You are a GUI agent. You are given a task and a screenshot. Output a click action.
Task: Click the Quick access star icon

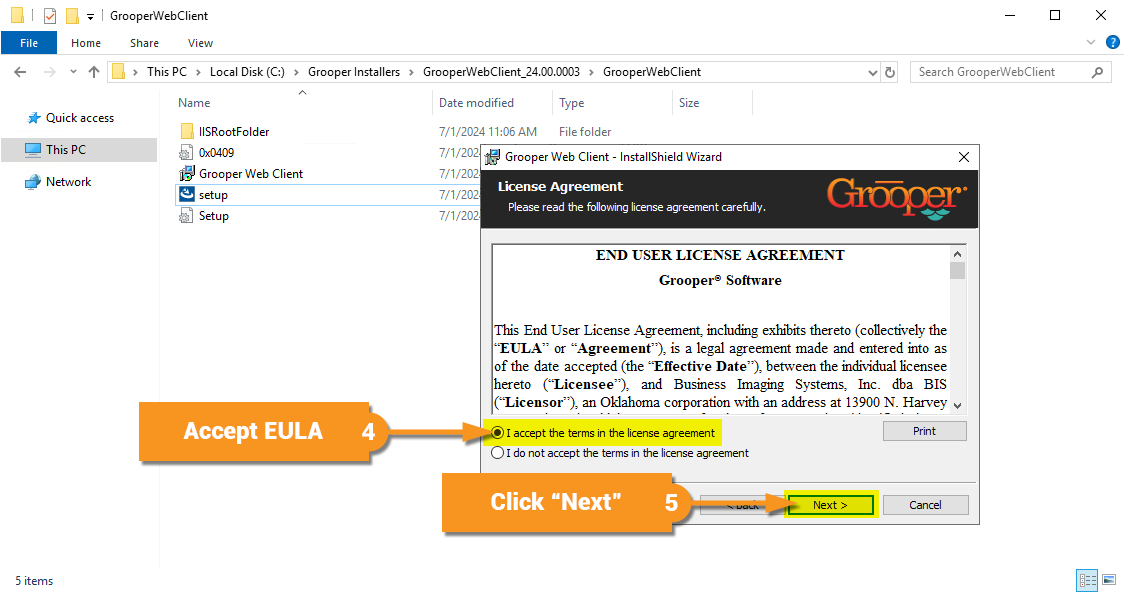(x=34, y=118)
